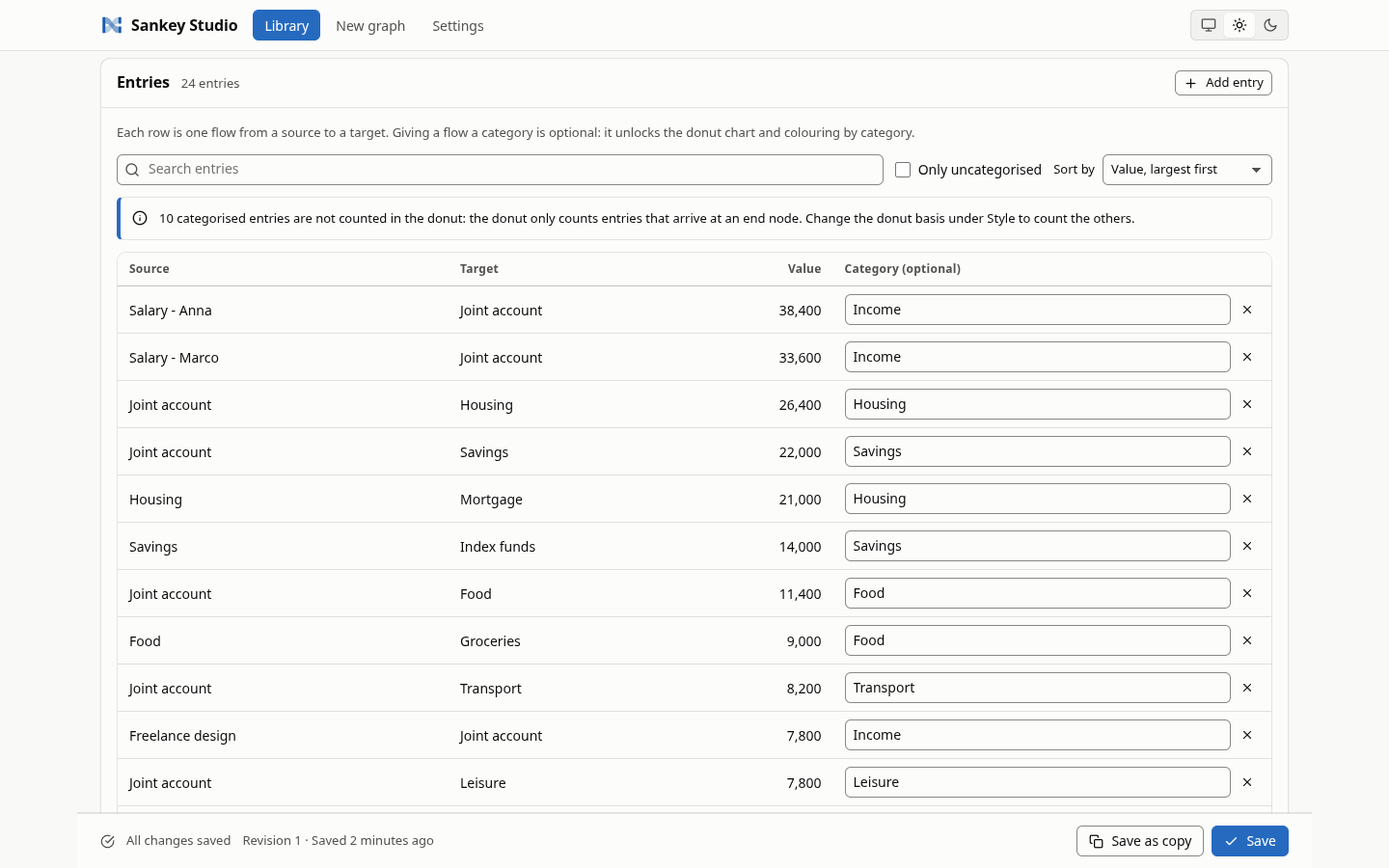Click the Groceries target cell
This screenshot has width=1389, height=868.
(x=490, y=641)
